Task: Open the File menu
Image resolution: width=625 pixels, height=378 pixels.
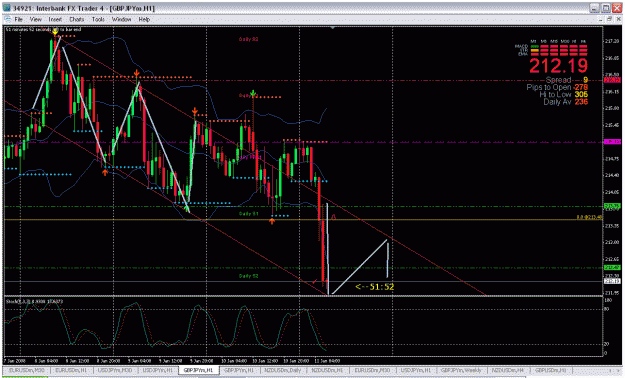Action: point(18,19)
